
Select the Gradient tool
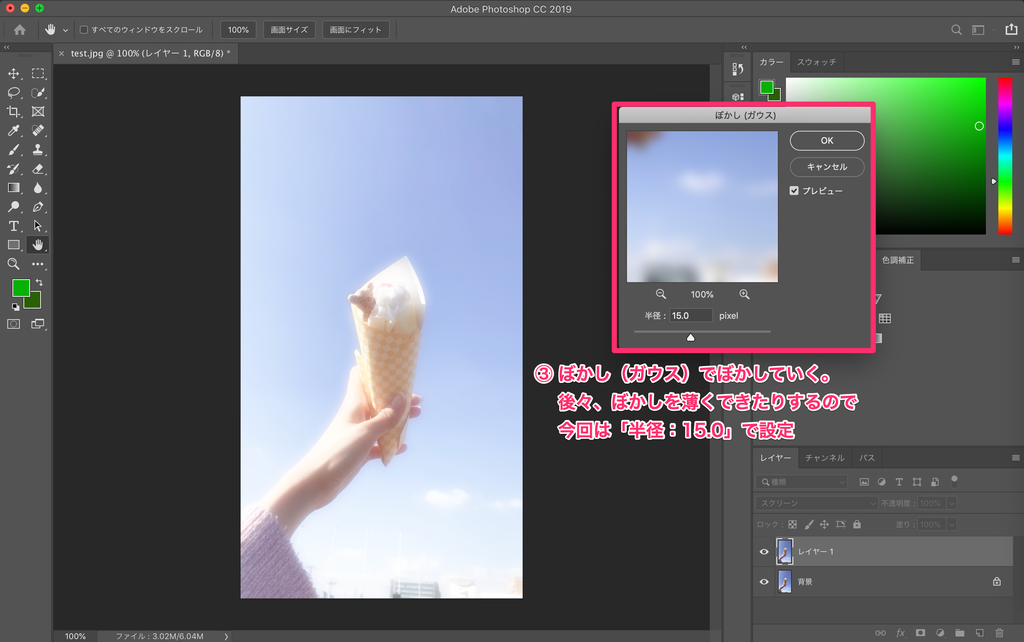pos(13,188)
